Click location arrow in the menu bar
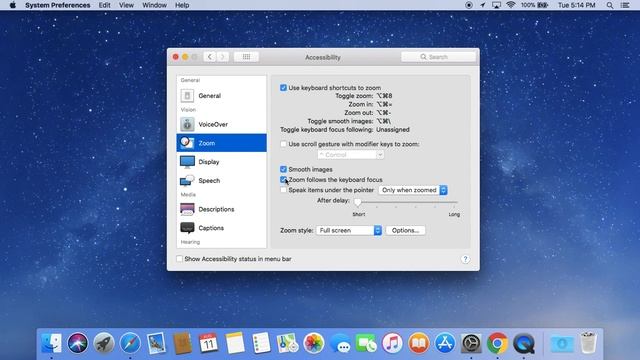 (x=482, y=5)
